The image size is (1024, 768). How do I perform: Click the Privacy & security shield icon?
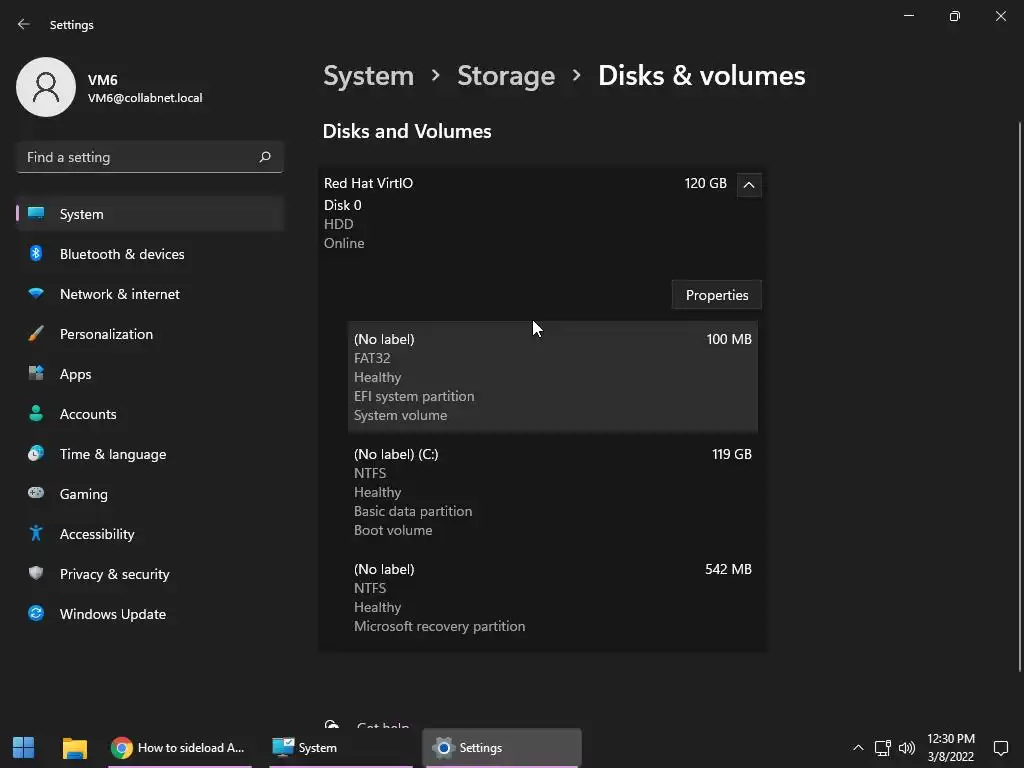click(x=36, y=574)
